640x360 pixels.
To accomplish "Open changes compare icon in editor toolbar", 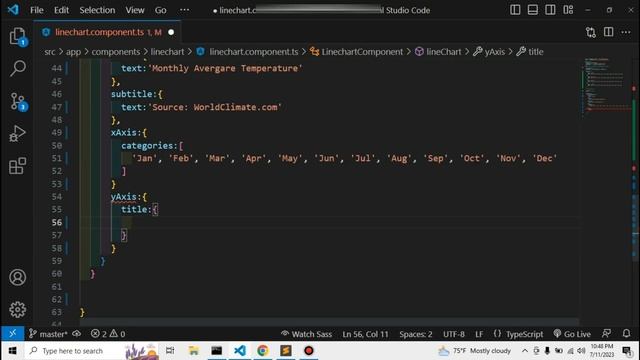I will click(x=591, y=32).
